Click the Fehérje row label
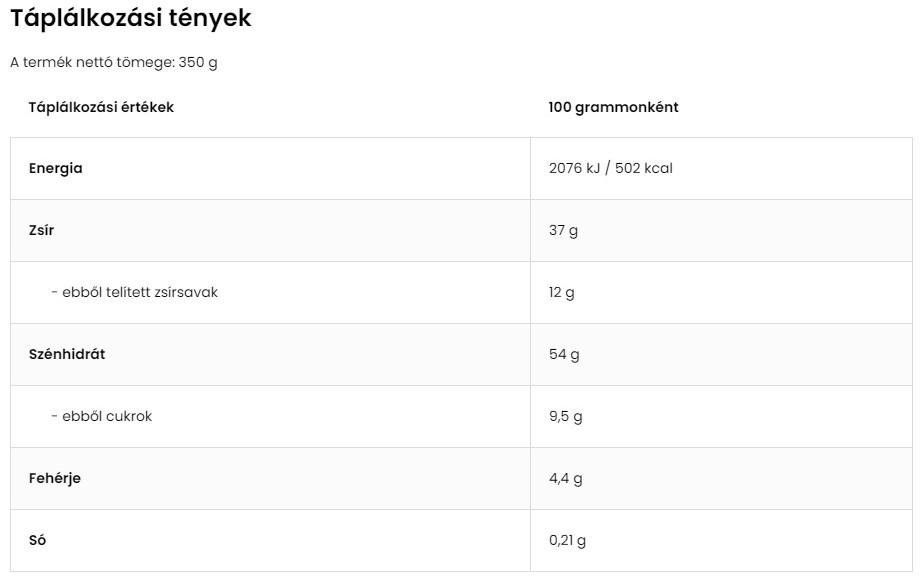Image resolution: width=922 pixels, height=579 pixels. pos(55,478)
